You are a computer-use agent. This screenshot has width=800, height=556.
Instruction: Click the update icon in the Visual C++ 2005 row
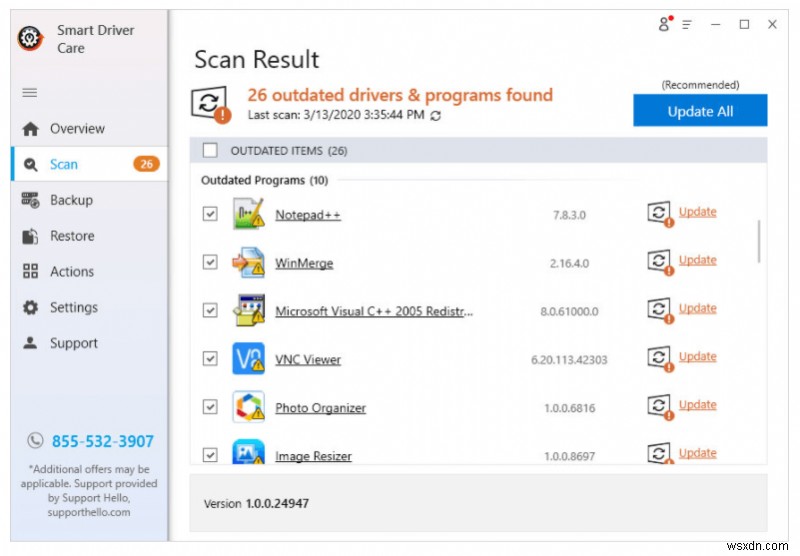(661, 310)
